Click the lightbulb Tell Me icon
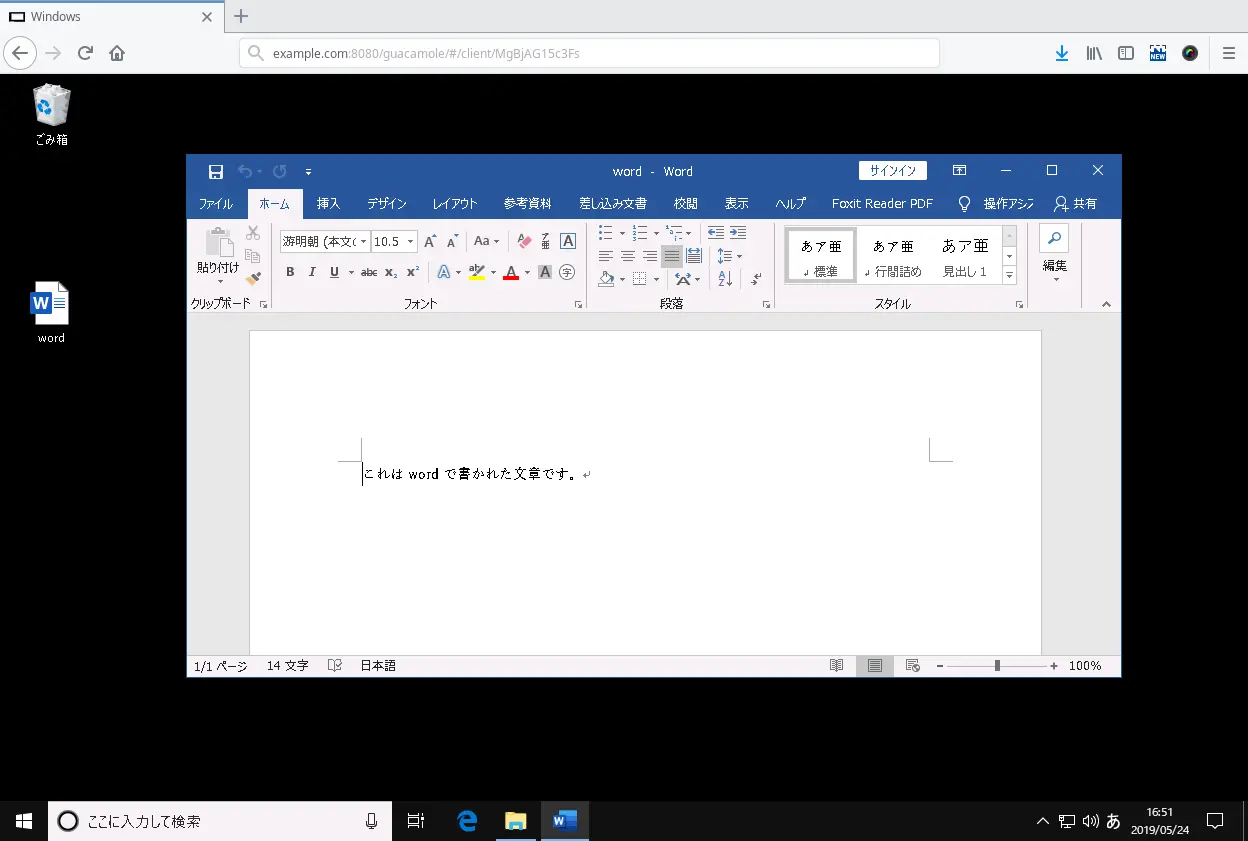 pyautogui.click(x=964, y=203)
